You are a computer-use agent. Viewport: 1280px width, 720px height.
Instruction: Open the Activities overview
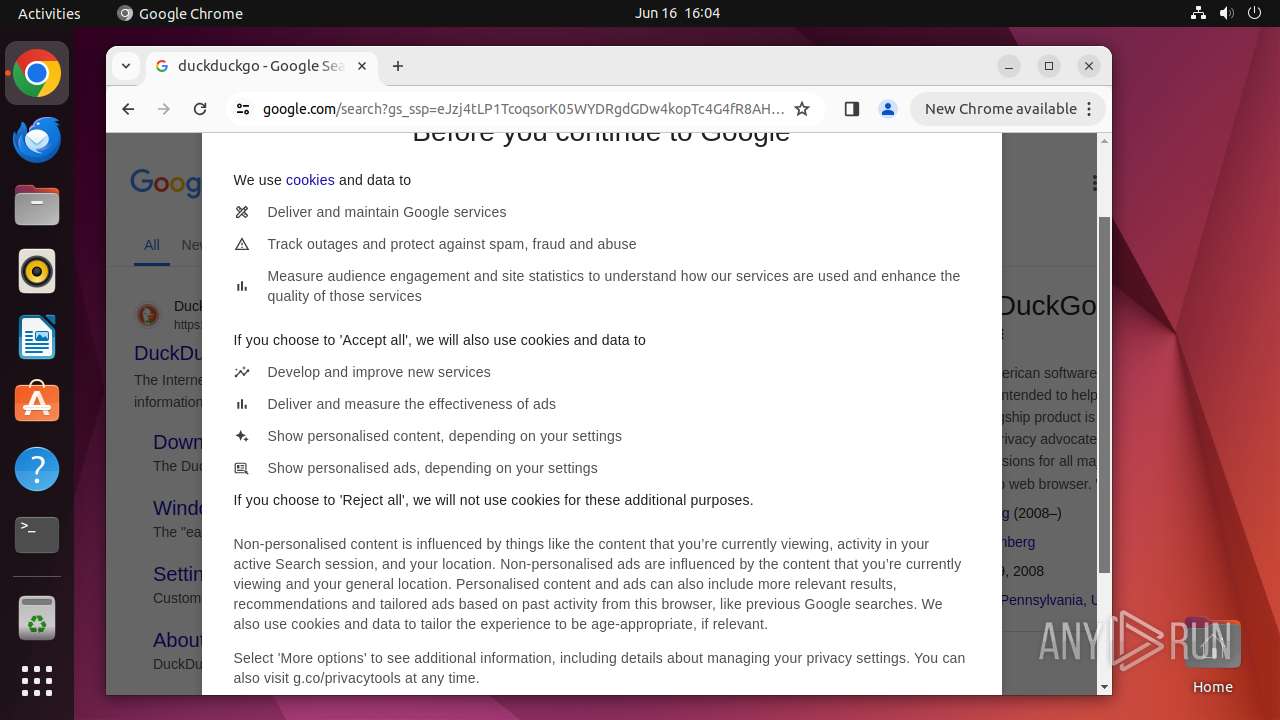coord(49,13)
